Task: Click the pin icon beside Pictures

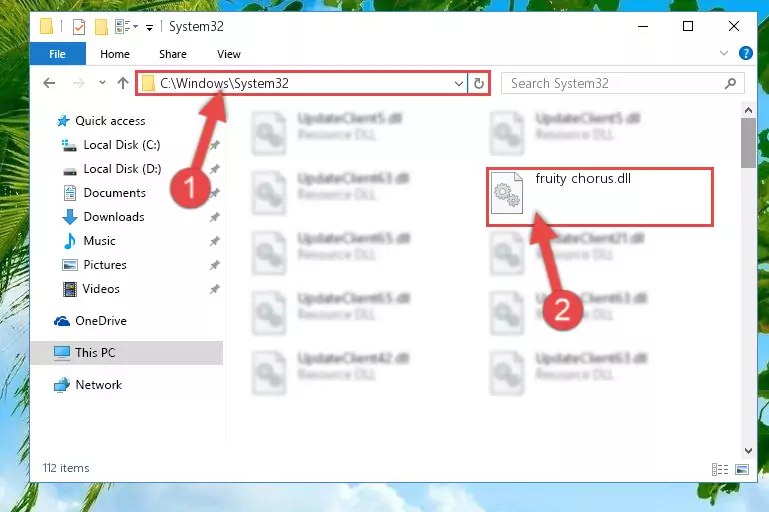Action: pyautogui.click(x=214, y=265)
